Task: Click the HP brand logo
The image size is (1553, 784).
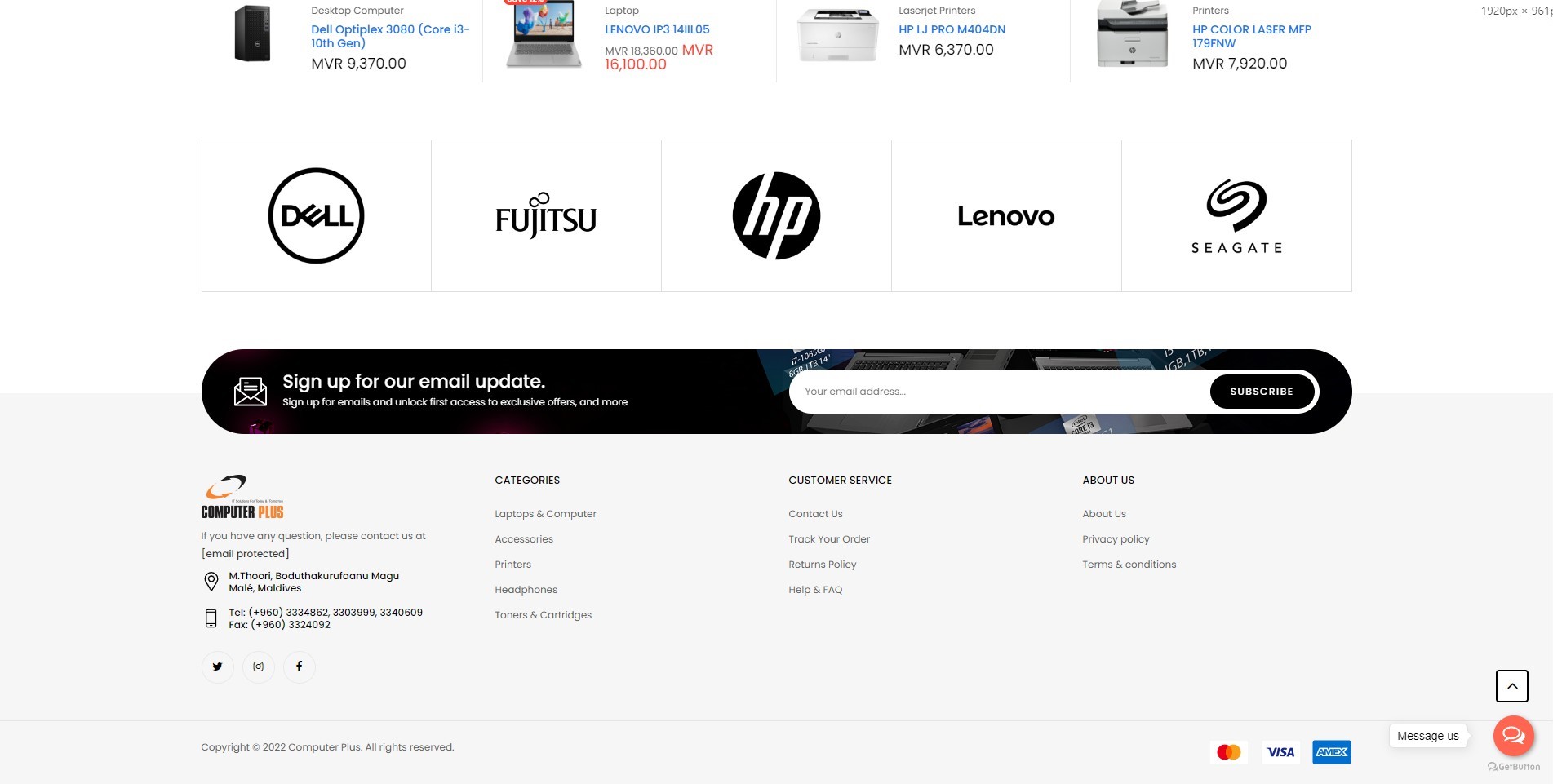Action: 776,215
